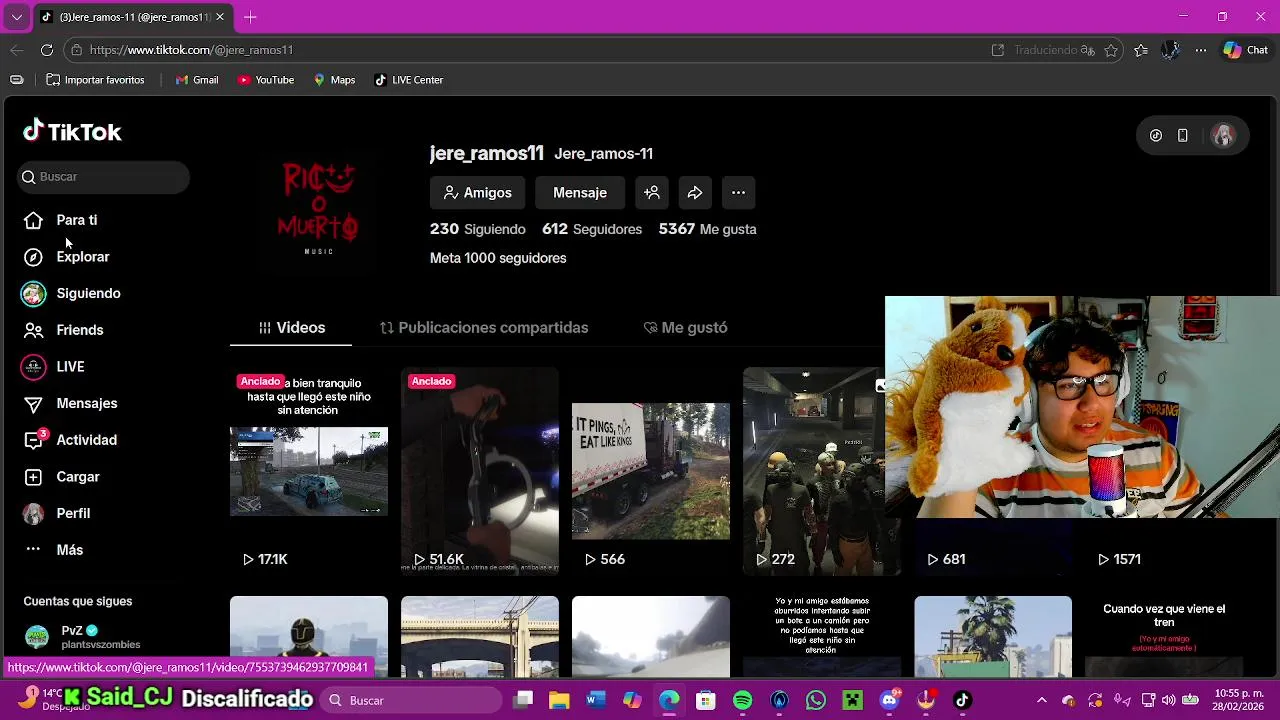Image resolution: width=1280 pixels, height=720 pixels.
Task: Open Friends section in sidebar
Action: (x=65, y=330)
